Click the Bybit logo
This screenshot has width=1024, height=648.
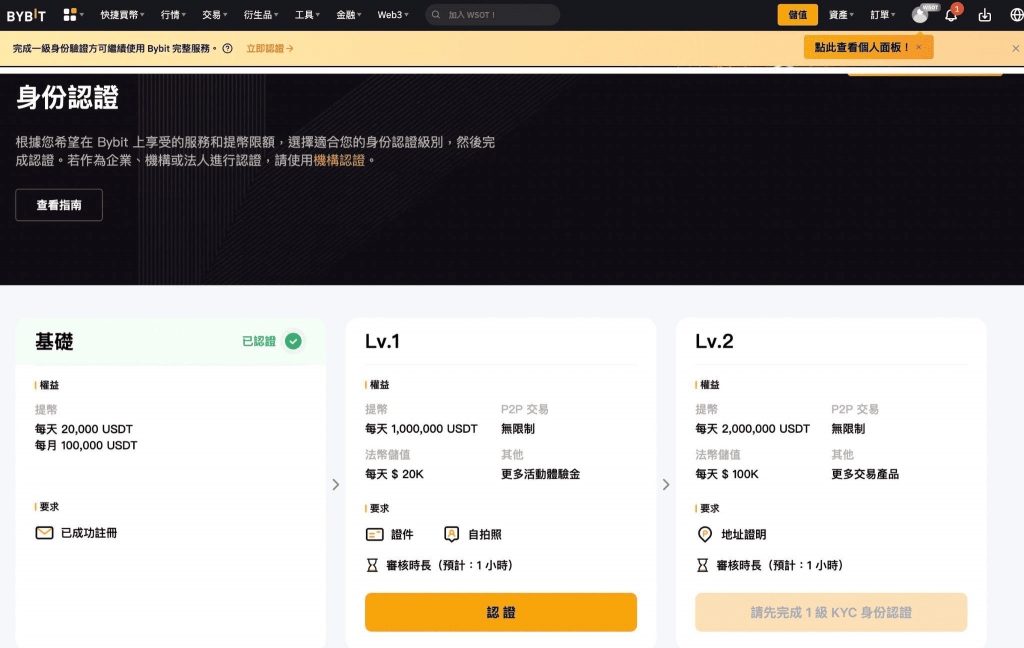pyautogui.click(x=26, y=15)
